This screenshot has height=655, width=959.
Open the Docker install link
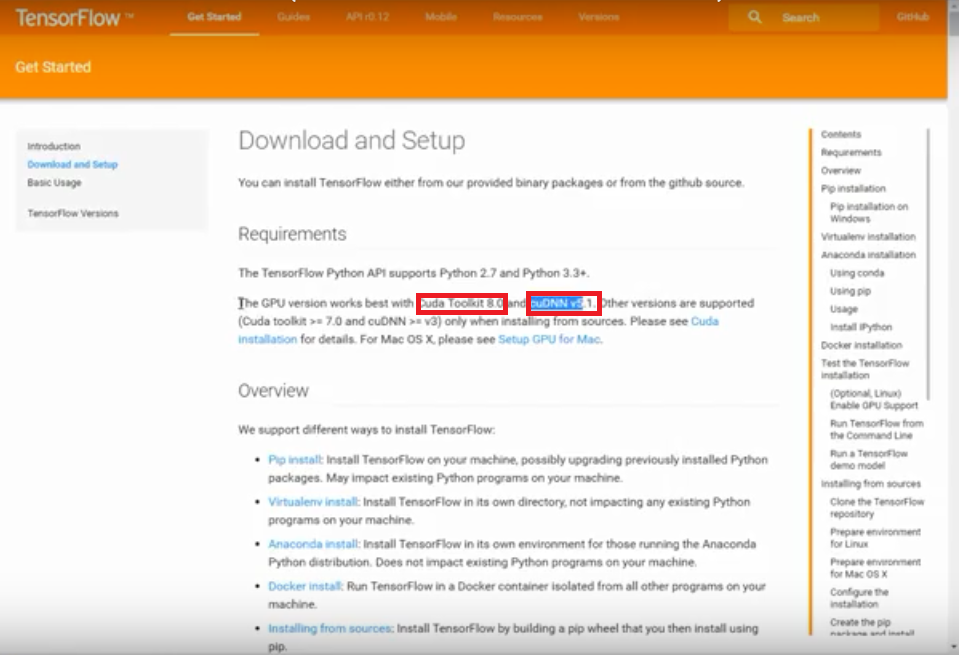(305, 587)
